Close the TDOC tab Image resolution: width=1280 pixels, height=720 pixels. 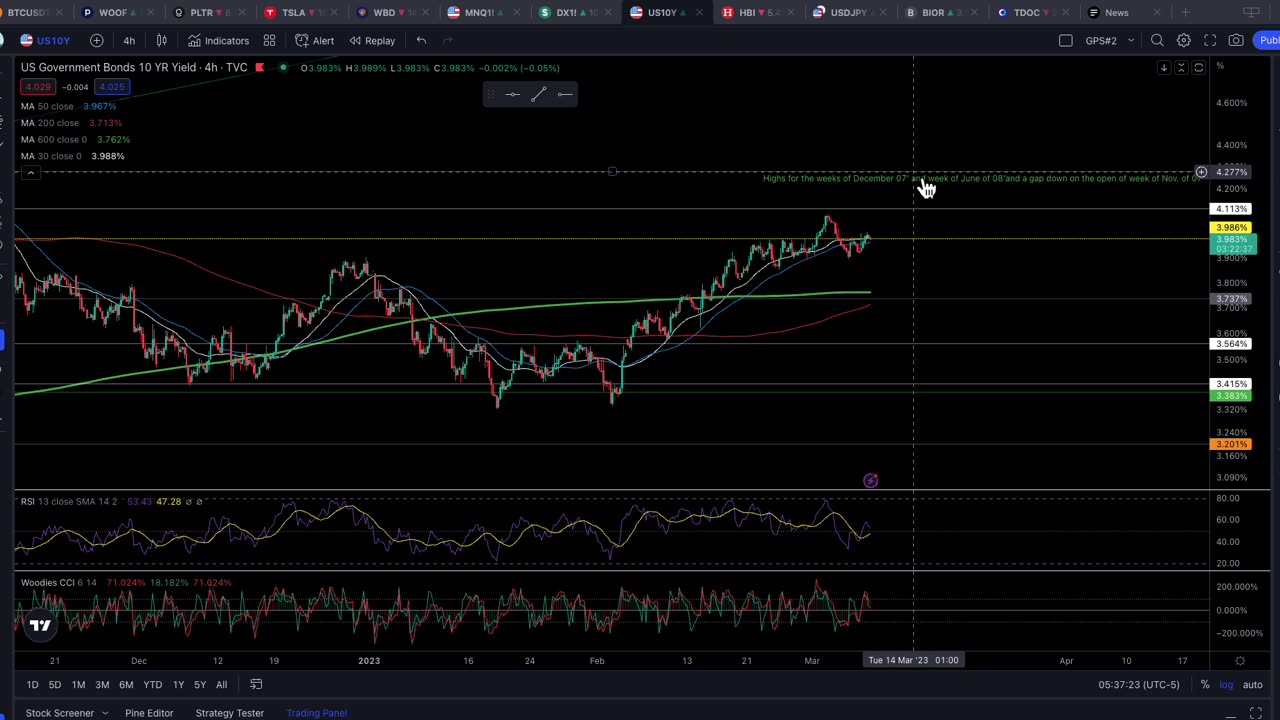tap(1066, 12)
